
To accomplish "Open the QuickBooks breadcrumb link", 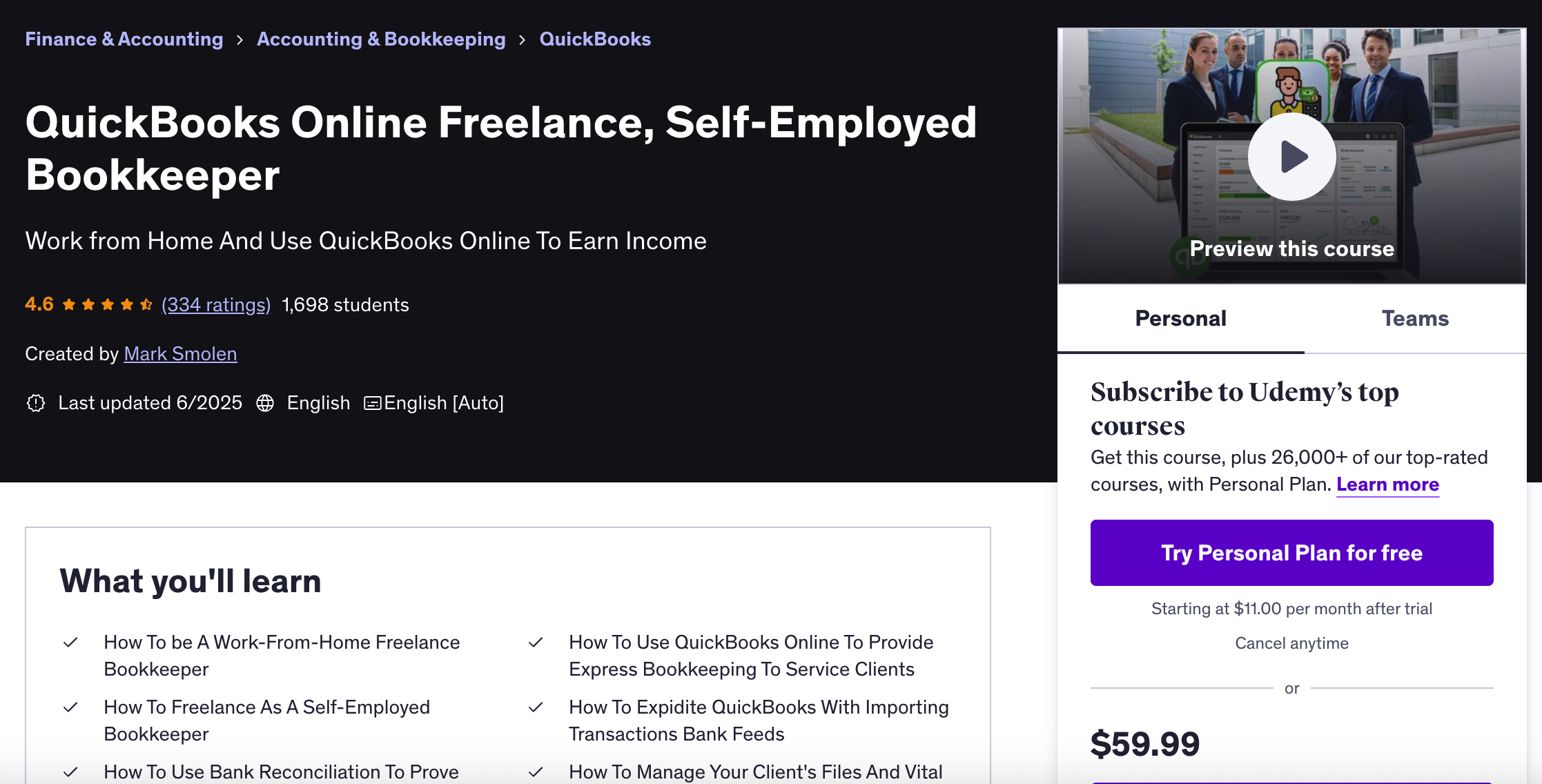I will pos(595,39).
